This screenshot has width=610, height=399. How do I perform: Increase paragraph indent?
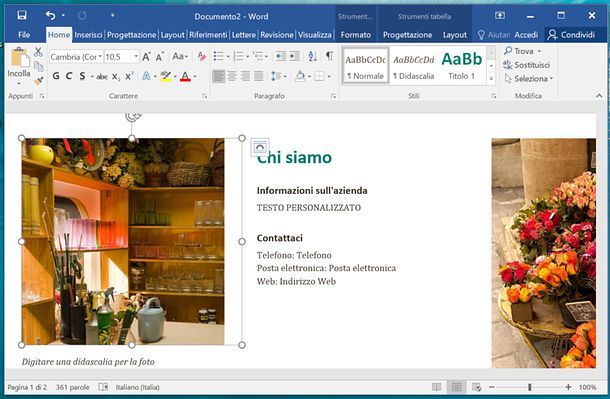click(x=294, y=56)
